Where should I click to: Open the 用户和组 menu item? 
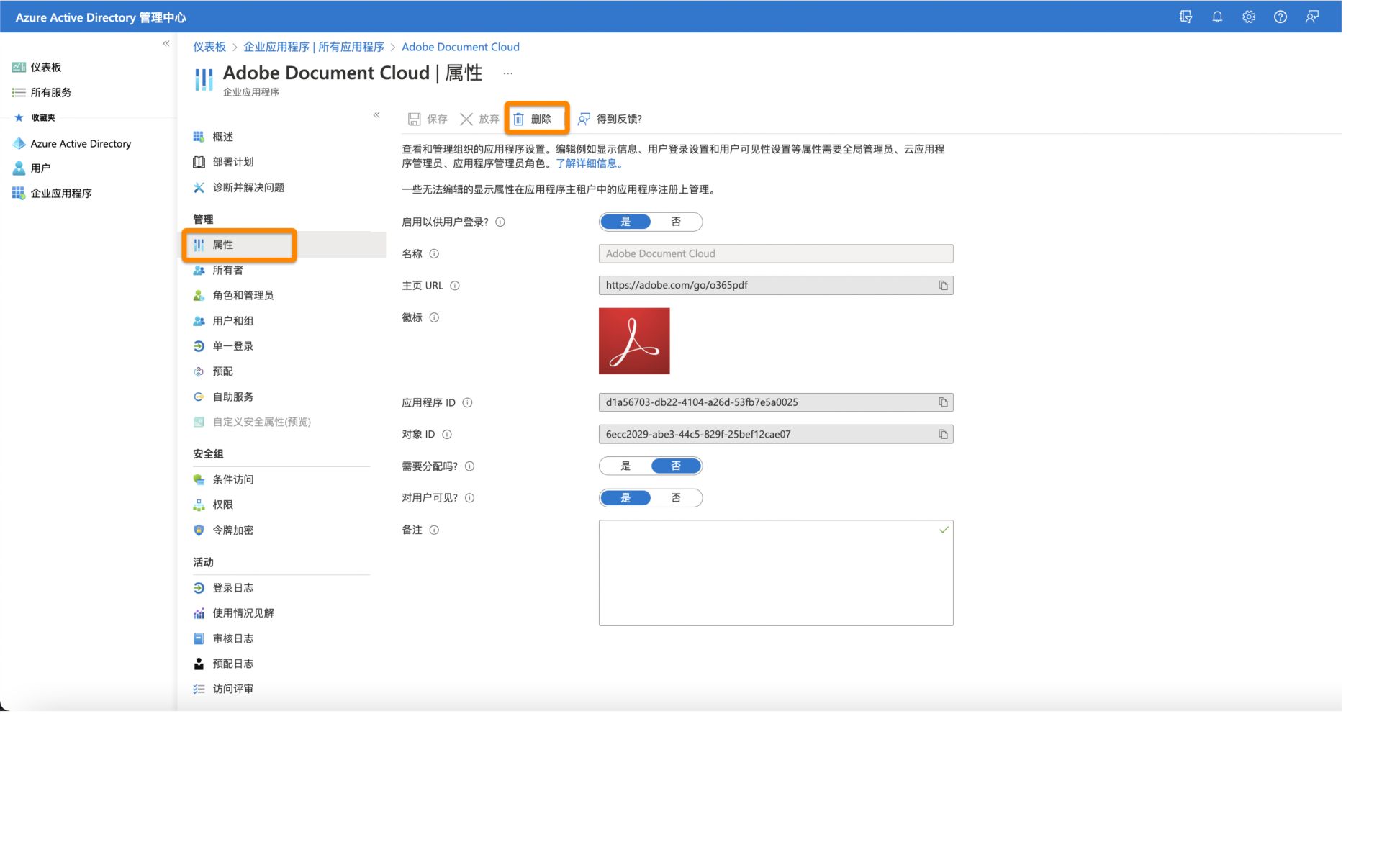pos(233,321)
